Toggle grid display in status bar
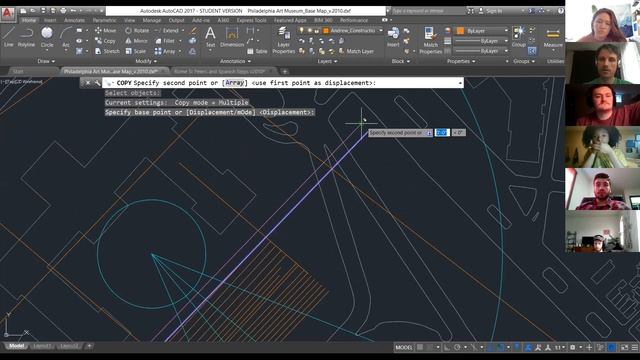 [420, 347]
